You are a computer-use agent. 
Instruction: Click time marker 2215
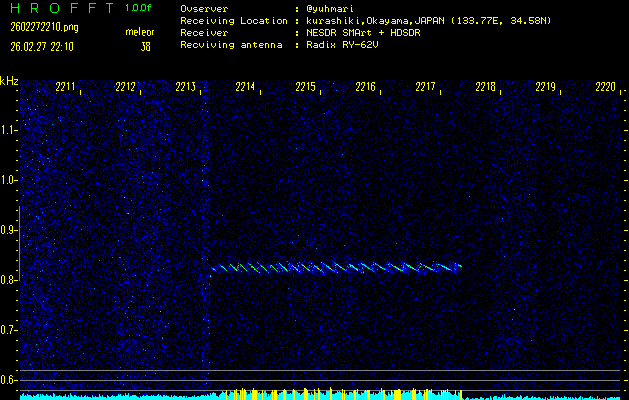(x=305, y=87)
